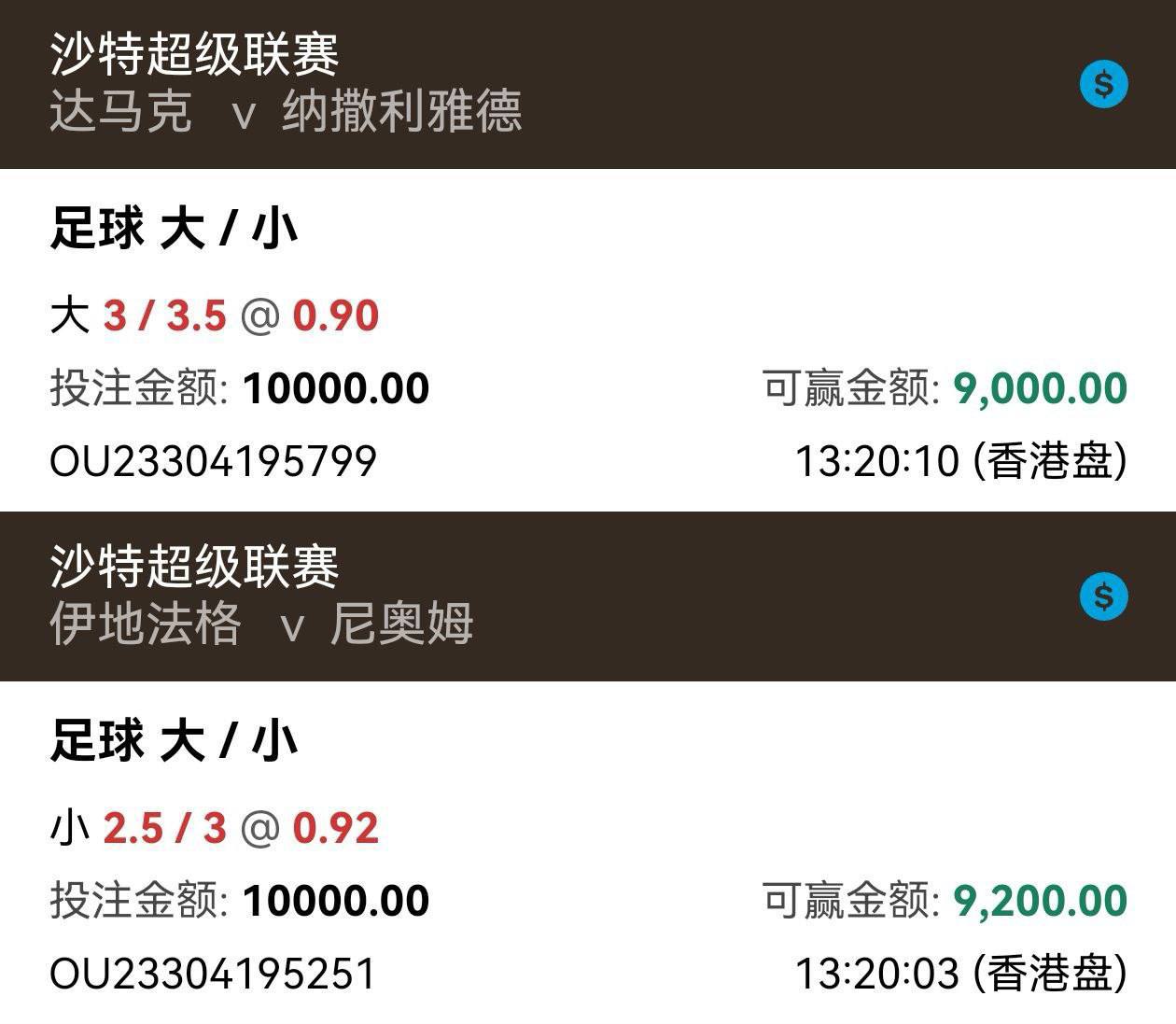Open the 伊地法格 team name
Screen dimensions: 1176x1024
pos(145,624)
